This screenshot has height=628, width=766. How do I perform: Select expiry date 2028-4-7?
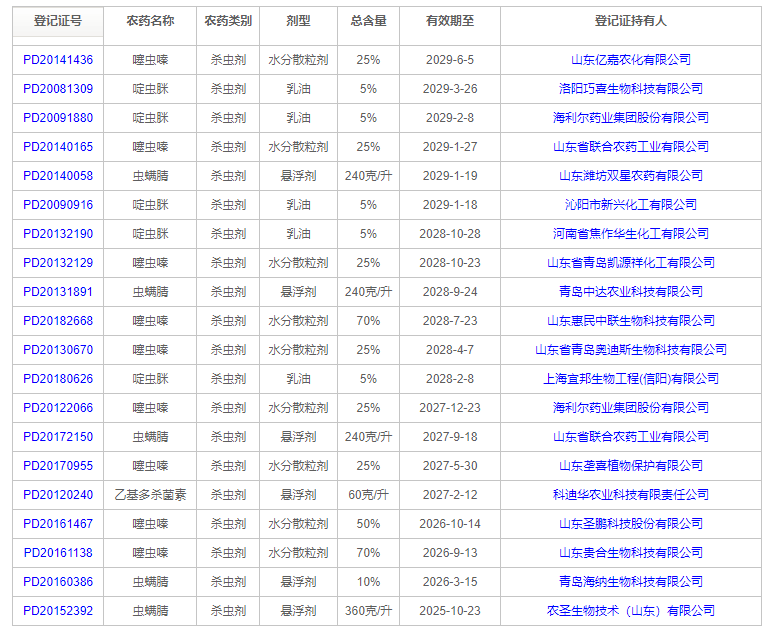(450, 350)
